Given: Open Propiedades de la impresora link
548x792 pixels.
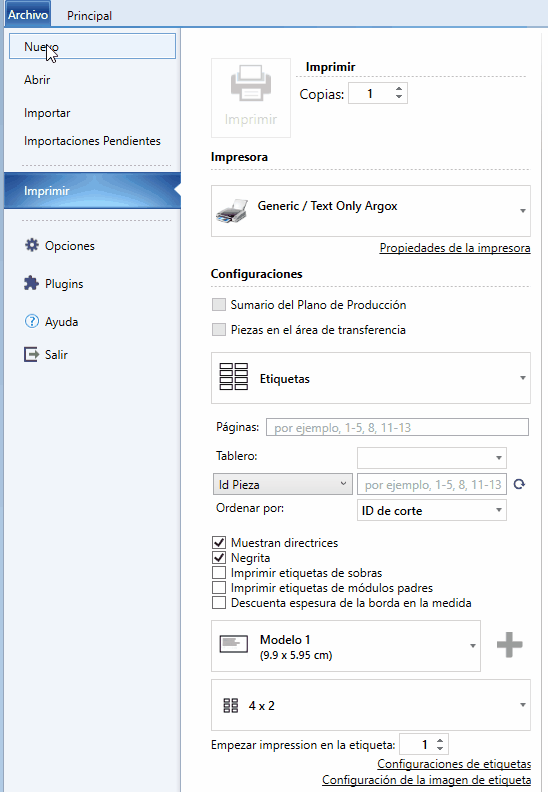Looking at the screenshot, I should tap(455, 248).
